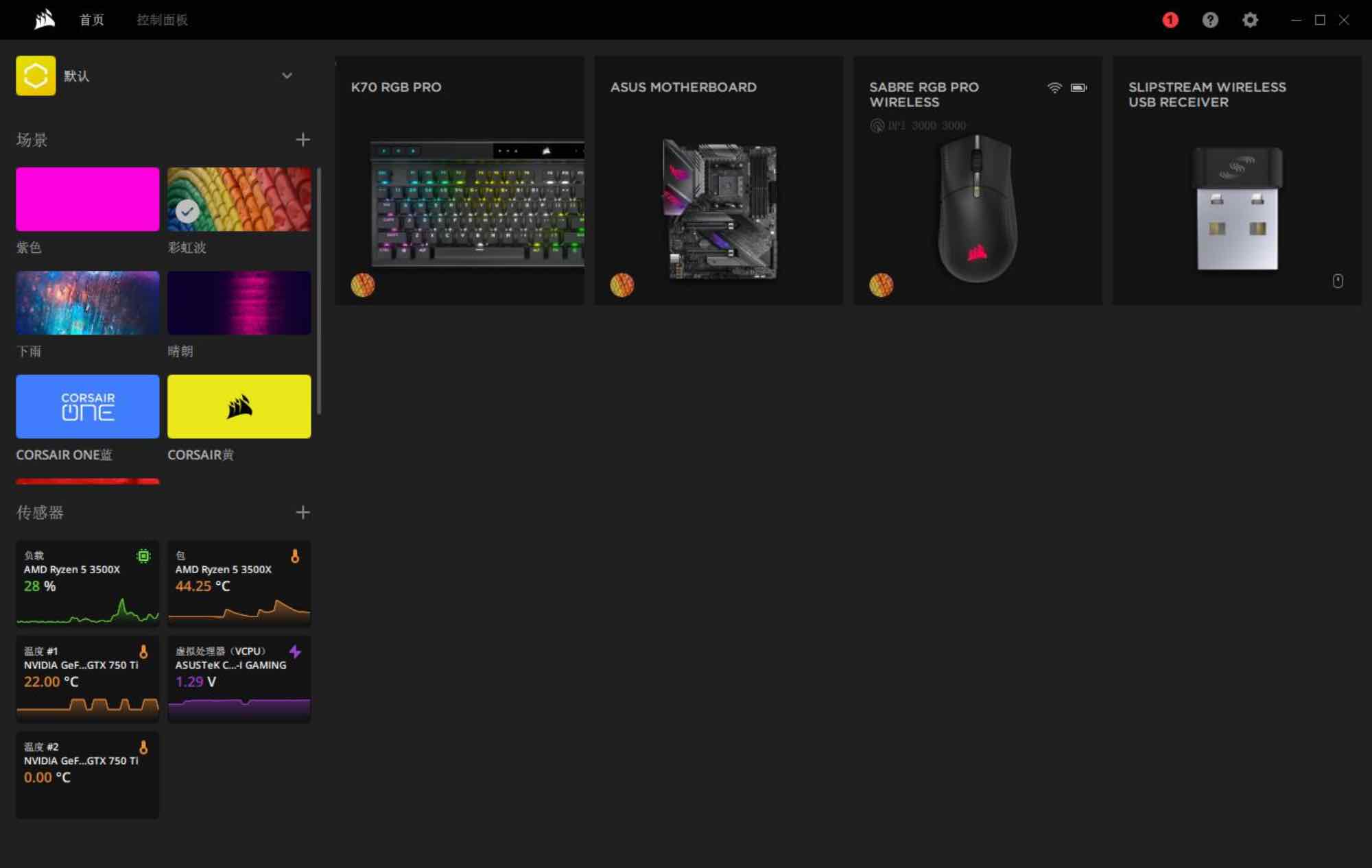The image size is (1372, 868).
Task: Switch to the 首页 tab
Action: pos(92,20)
